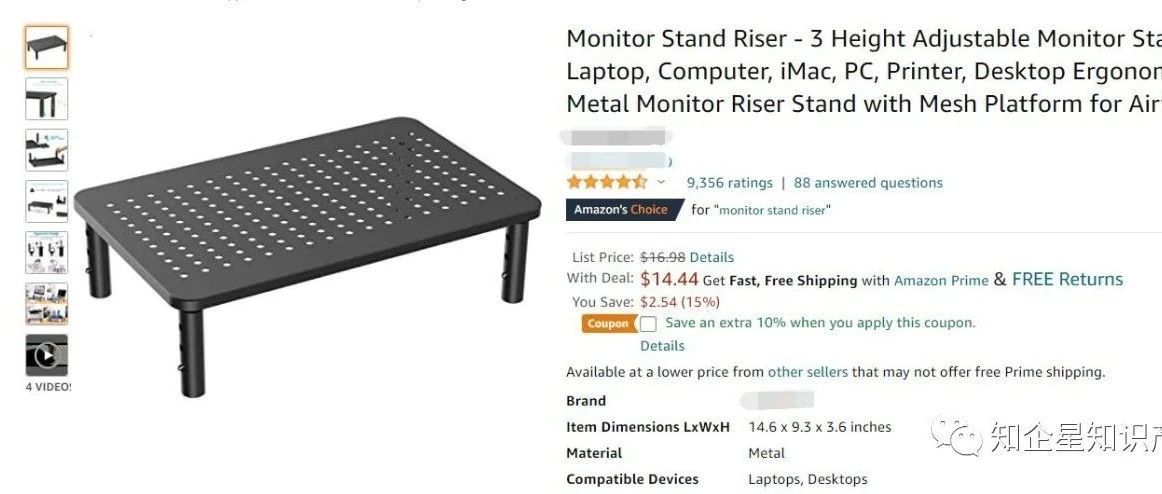Viewport: 1162px width, 494px height.
Task: Click the "monitor stand riser" category link
Action: point(774,210)
